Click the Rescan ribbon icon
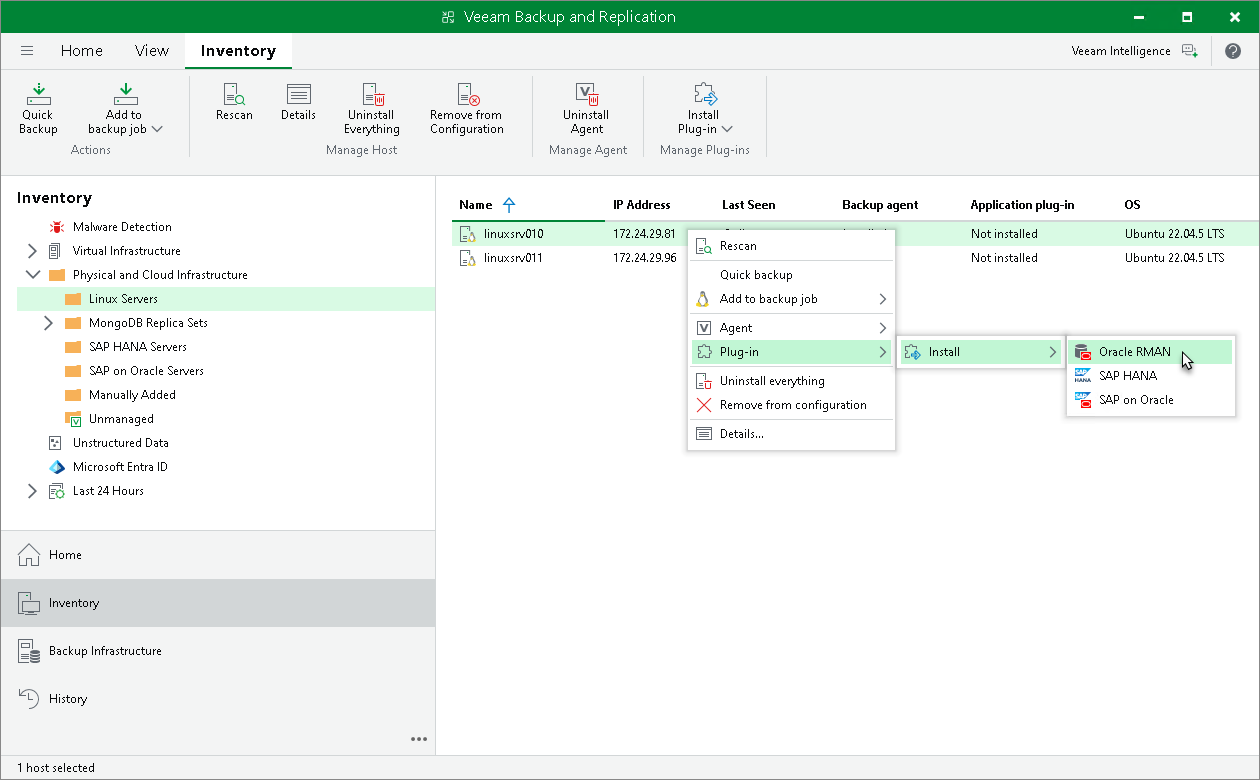 tap(234, 94)
